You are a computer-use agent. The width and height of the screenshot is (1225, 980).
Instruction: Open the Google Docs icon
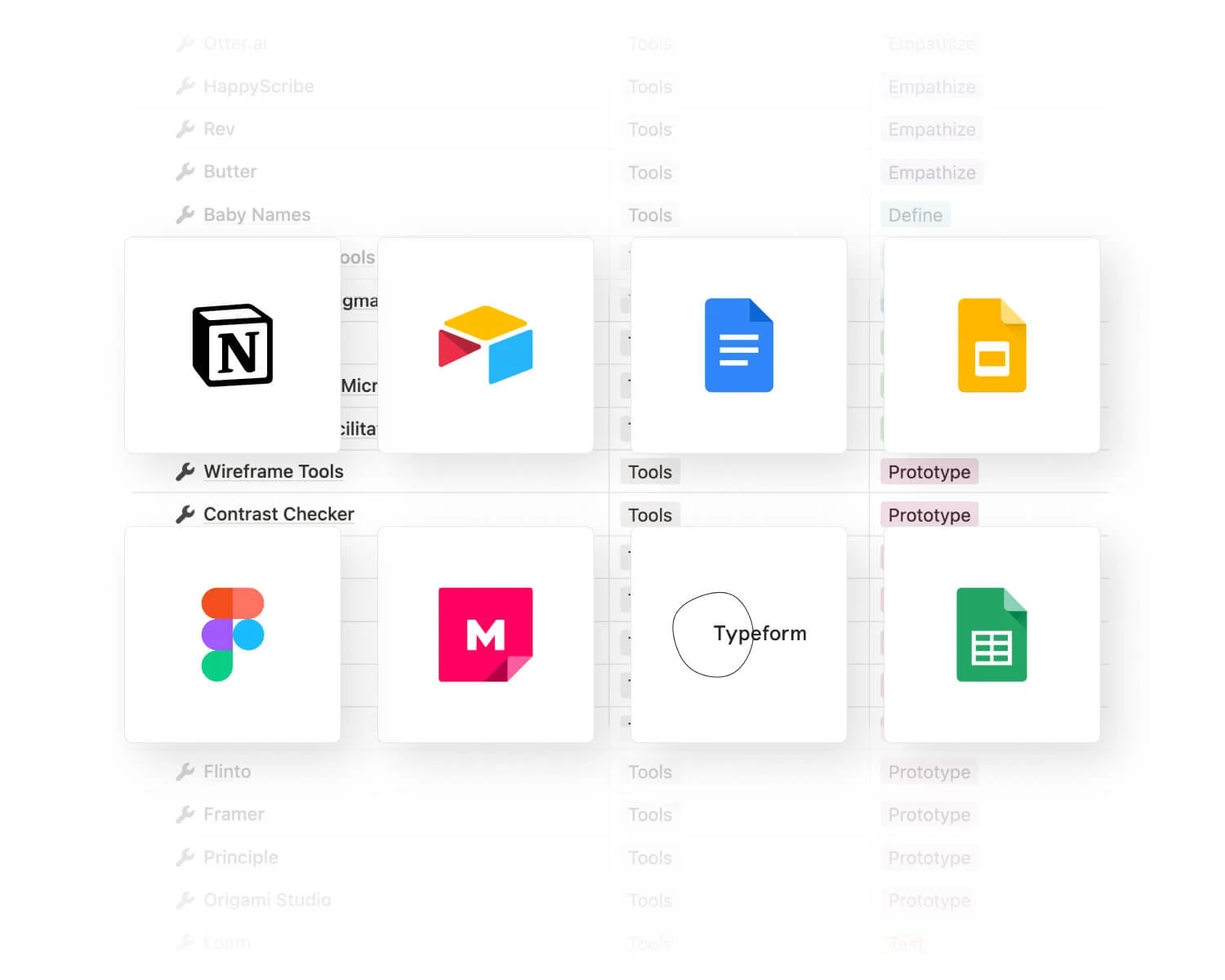[x=737, y=345]
